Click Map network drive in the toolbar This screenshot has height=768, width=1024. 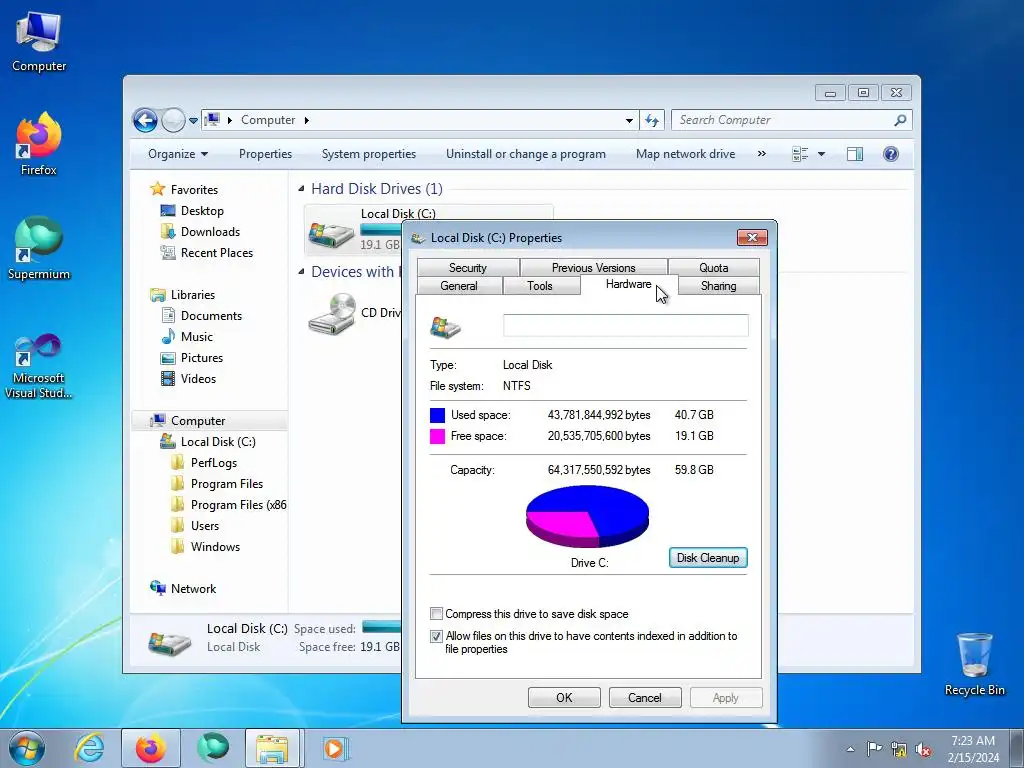[686, 154]
